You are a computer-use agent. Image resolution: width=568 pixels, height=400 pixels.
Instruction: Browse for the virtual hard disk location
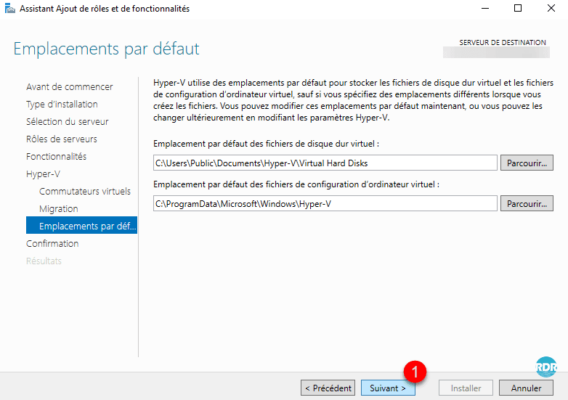(x=527, y=163)
